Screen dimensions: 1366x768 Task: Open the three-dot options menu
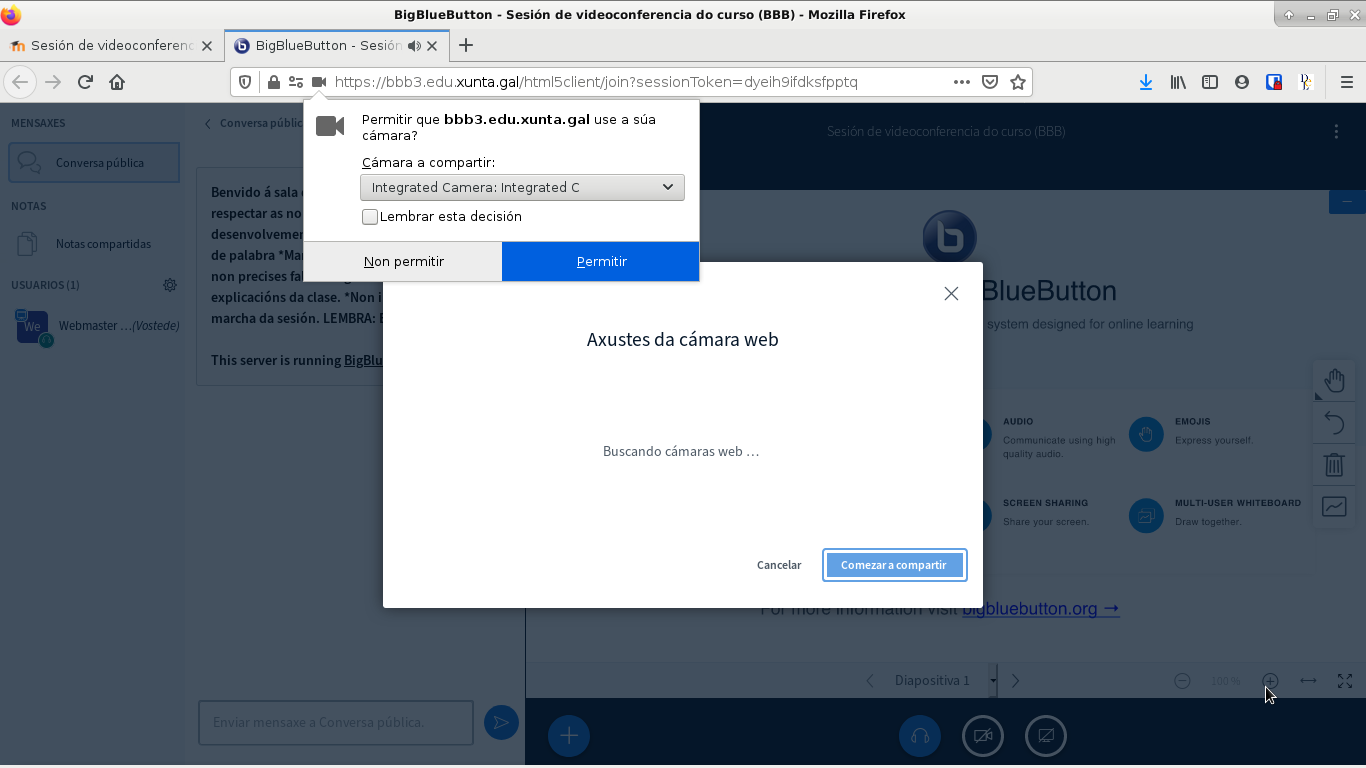[1336, 131]
